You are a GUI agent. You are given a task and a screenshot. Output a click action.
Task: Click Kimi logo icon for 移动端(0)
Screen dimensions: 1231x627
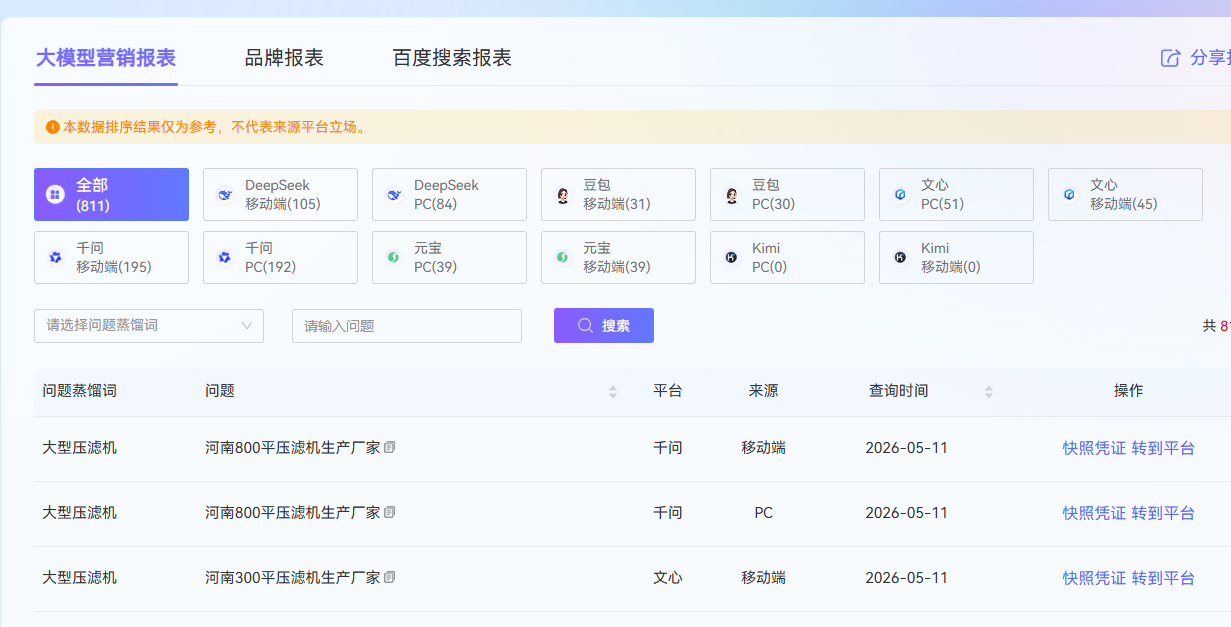[901, 257]
